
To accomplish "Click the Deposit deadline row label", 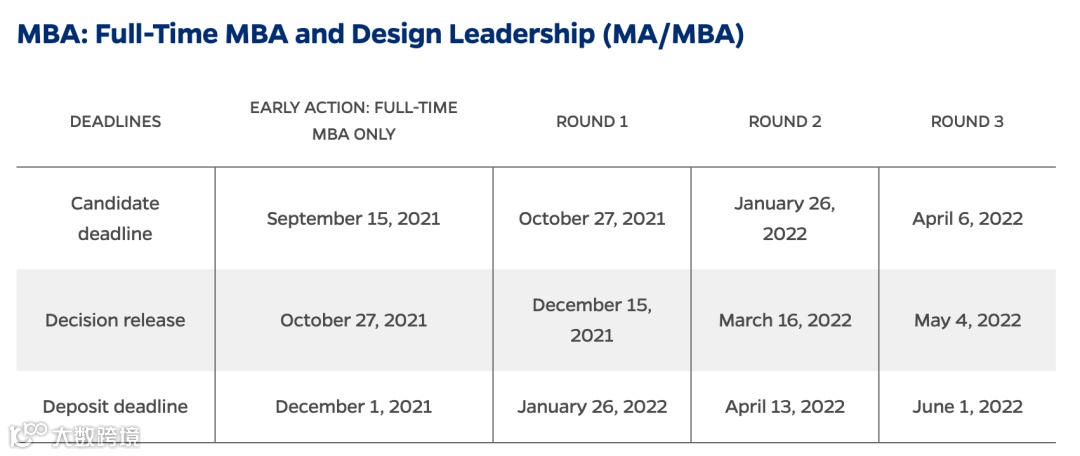I will [115, 406].
